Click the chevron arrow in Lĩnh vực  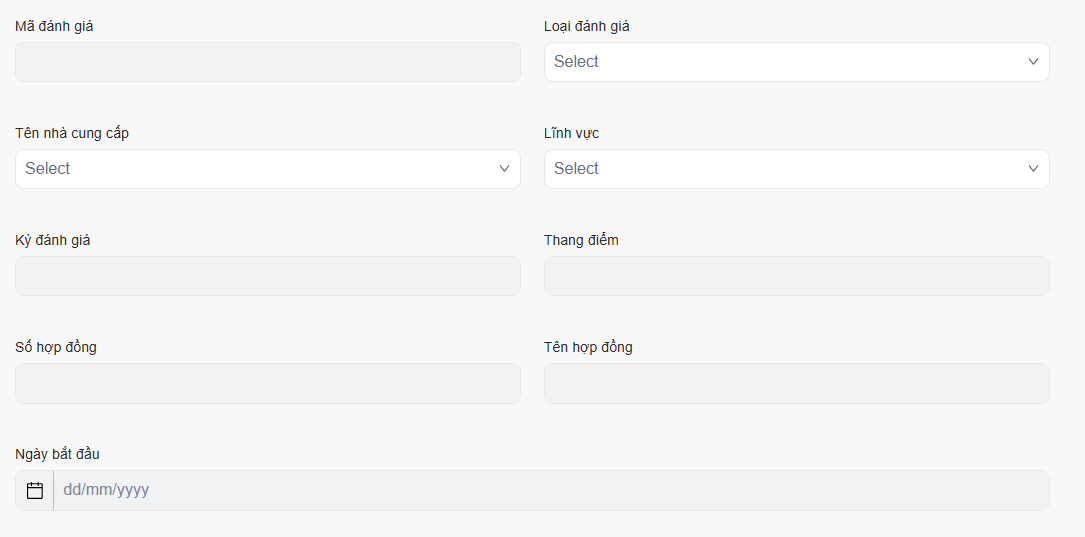tap(1033, 169)
